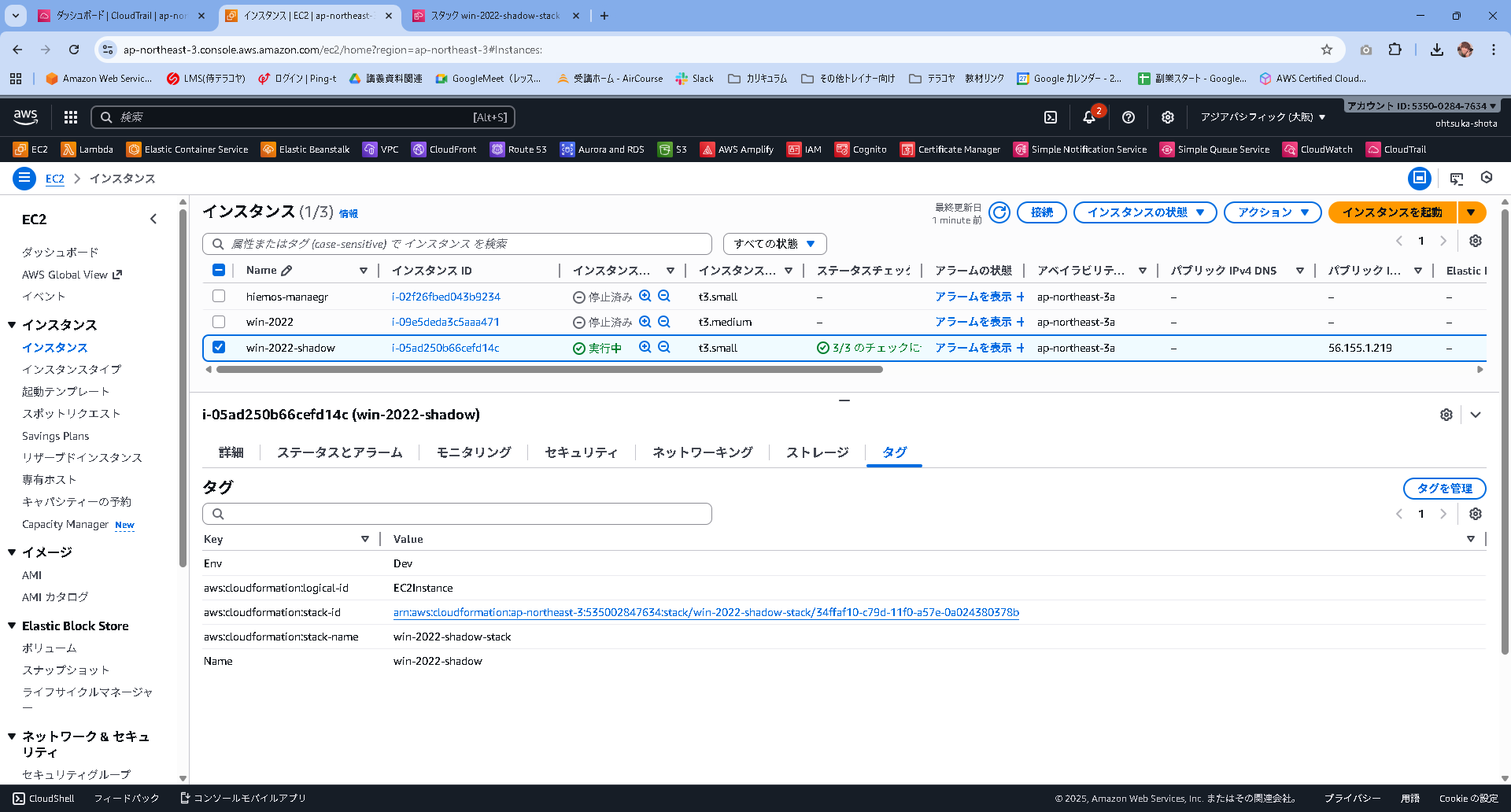Focus the AWS console search box
This screenshot has height=812, width=1511.
[303, 117]
